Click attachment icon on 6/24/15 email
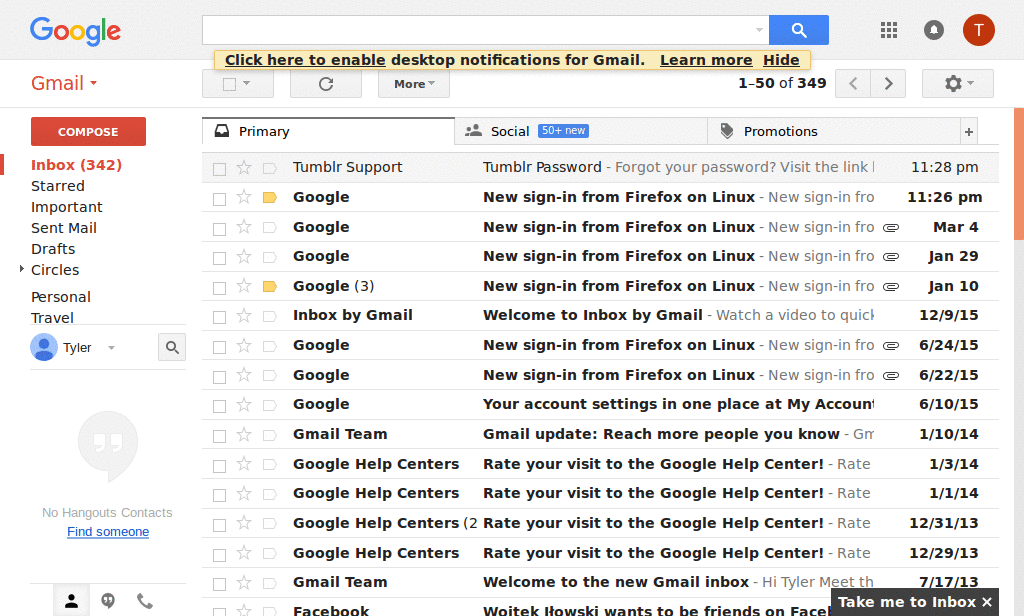 [x=891, y=346]
